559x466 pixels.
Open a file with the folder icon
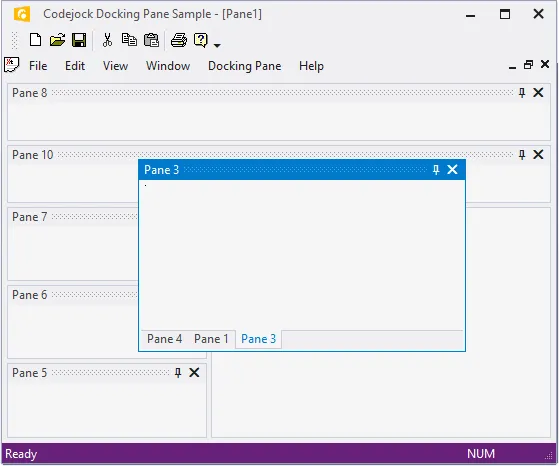(57, 40)
